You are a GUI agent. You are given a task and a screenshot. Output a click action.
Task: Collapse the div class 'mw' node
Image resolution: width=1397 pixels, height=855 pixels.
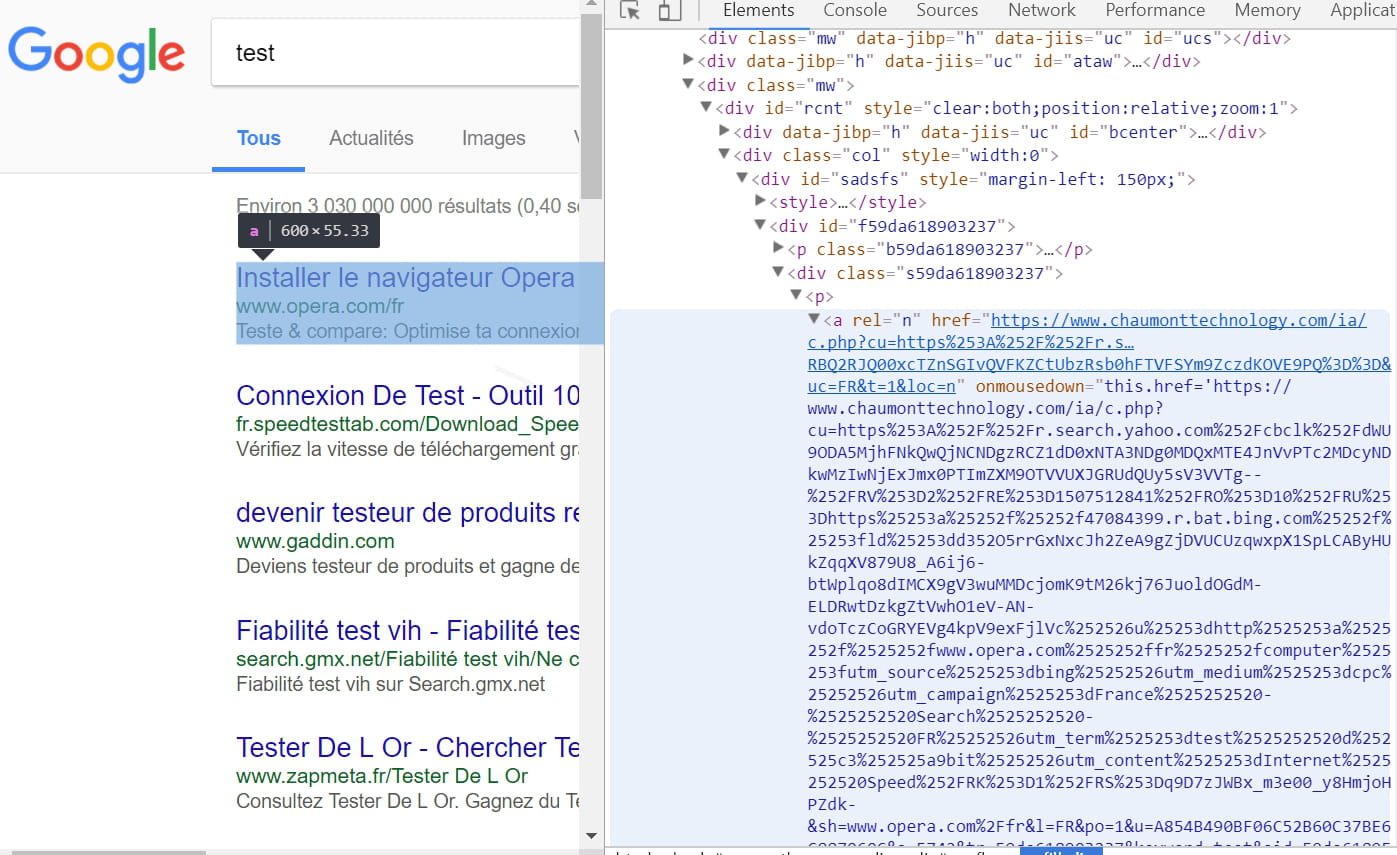click(688, 85)
